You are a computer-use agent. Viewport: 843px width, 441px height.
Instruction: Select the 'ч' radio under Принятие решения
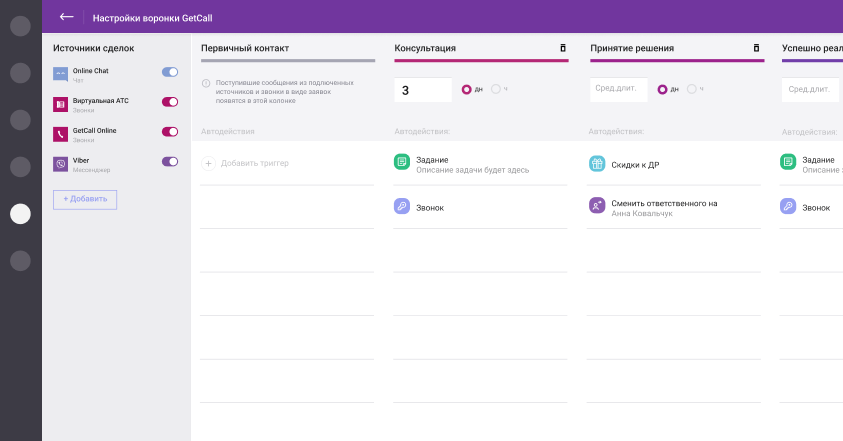(x=692, y=89)
